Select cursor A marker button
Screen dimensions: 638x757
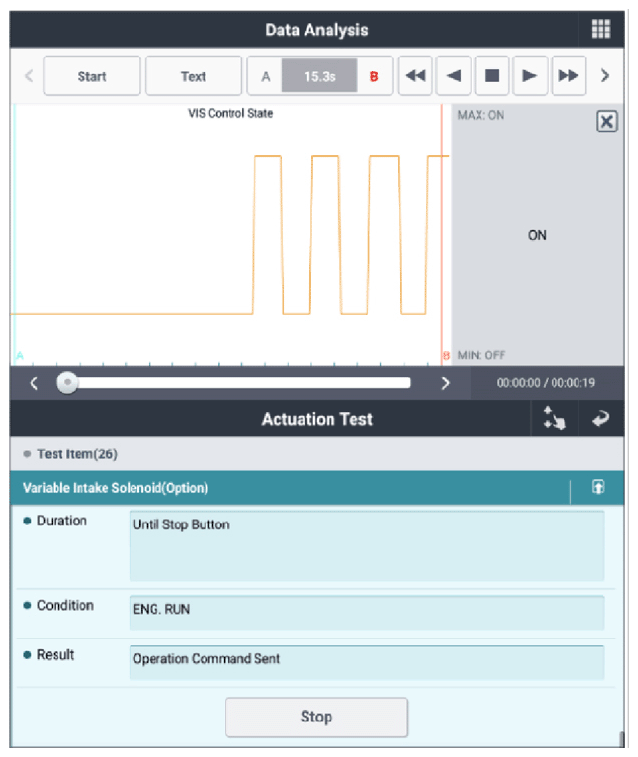pyautogui.click(x=265, y=76)
